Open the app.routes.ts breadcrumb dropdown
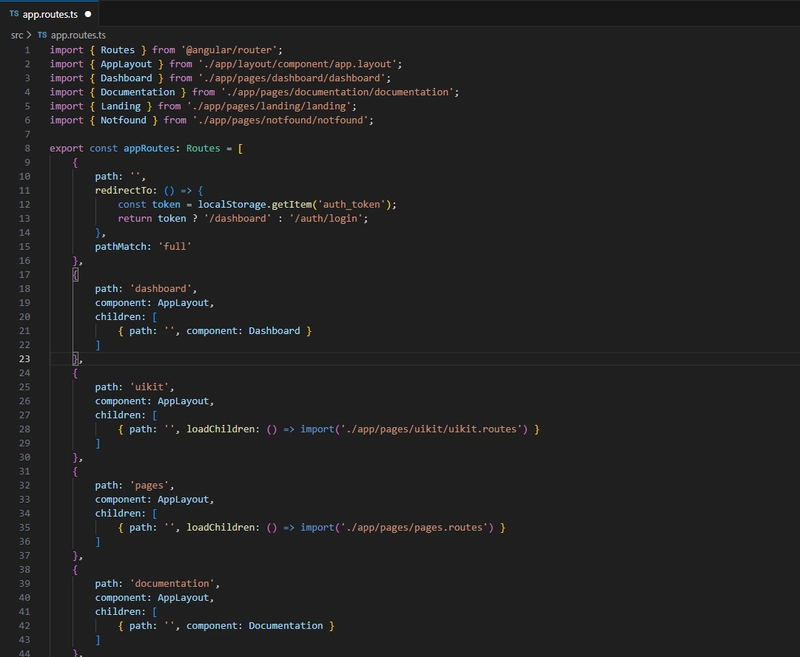800x657 pixels. (x=78, y=35)
